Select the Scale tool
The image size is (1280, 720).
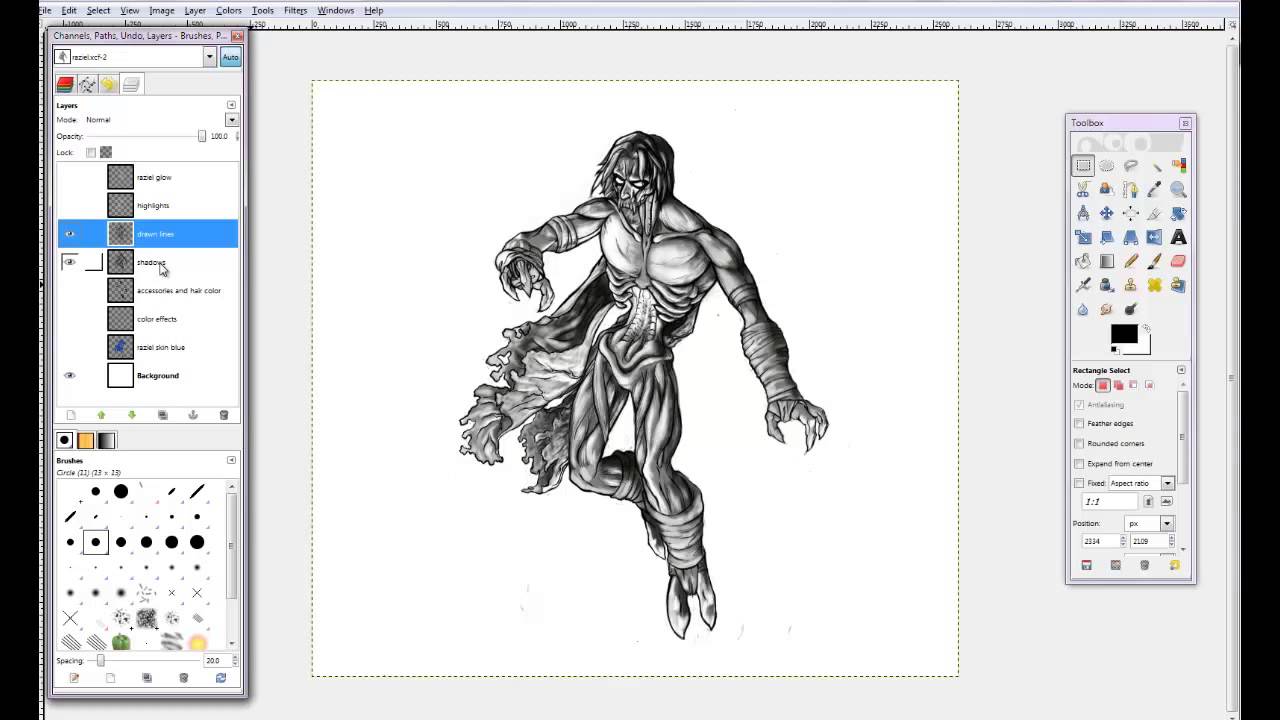tap(1083, 237)
